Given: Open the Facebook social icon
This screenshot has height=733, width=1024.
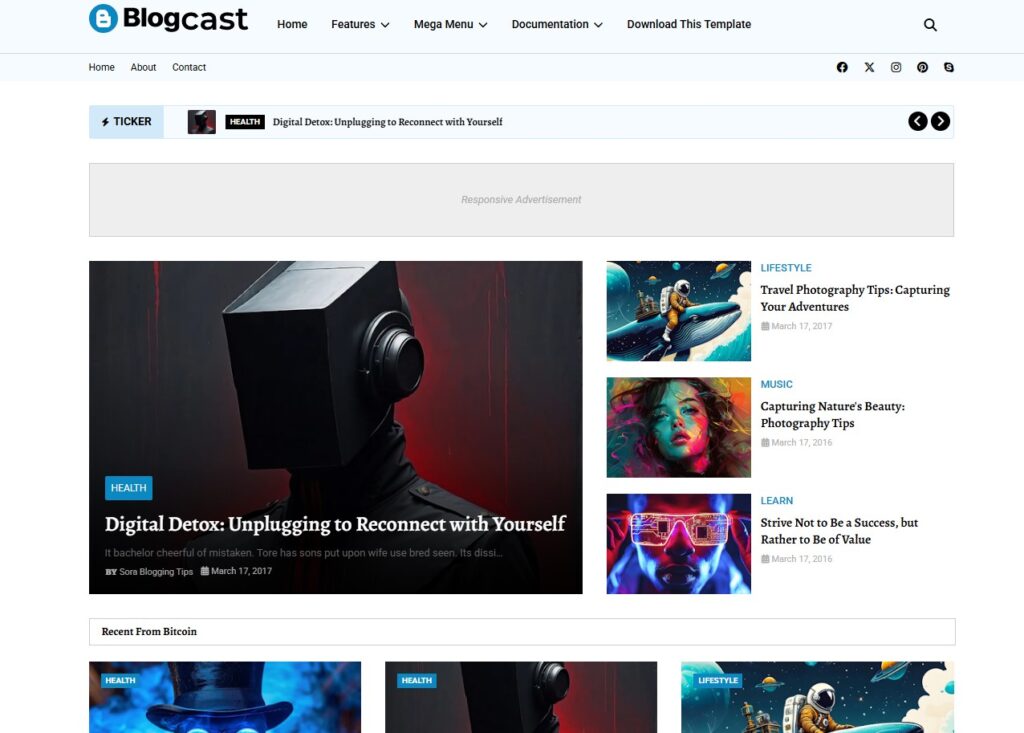Looking at the screenshot, I should [x=842, y=67].
